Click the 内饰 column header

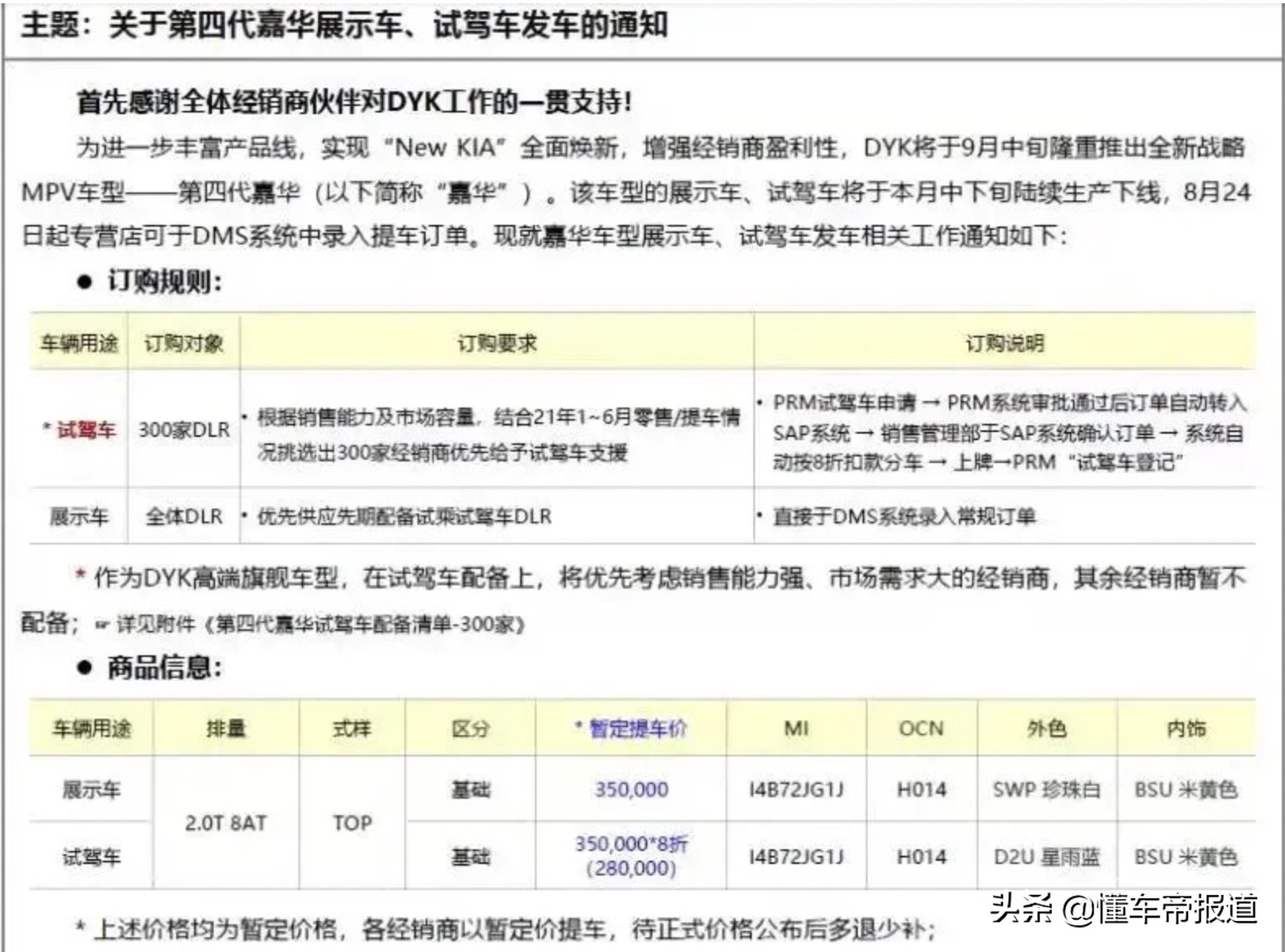[x=1186, y=728]
